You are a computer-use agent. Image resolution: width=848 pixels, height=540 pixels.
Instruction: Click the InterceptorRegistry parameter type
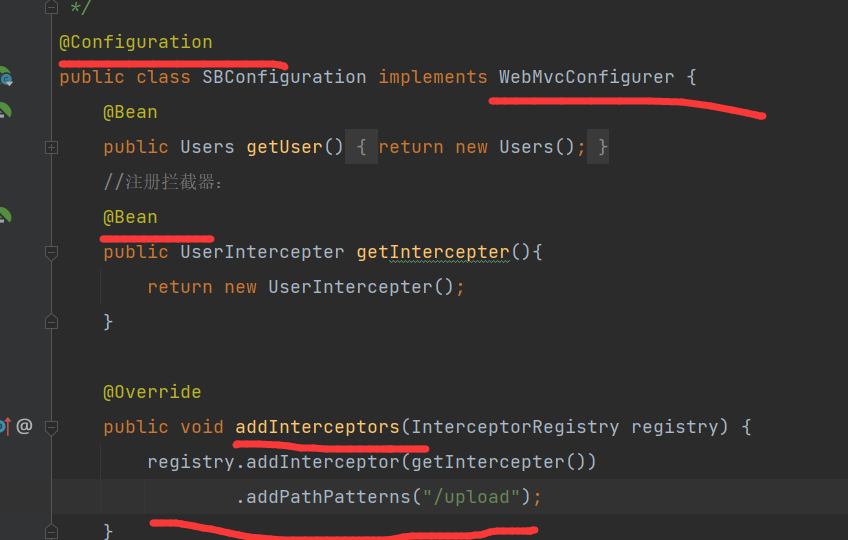pos(515,427)
